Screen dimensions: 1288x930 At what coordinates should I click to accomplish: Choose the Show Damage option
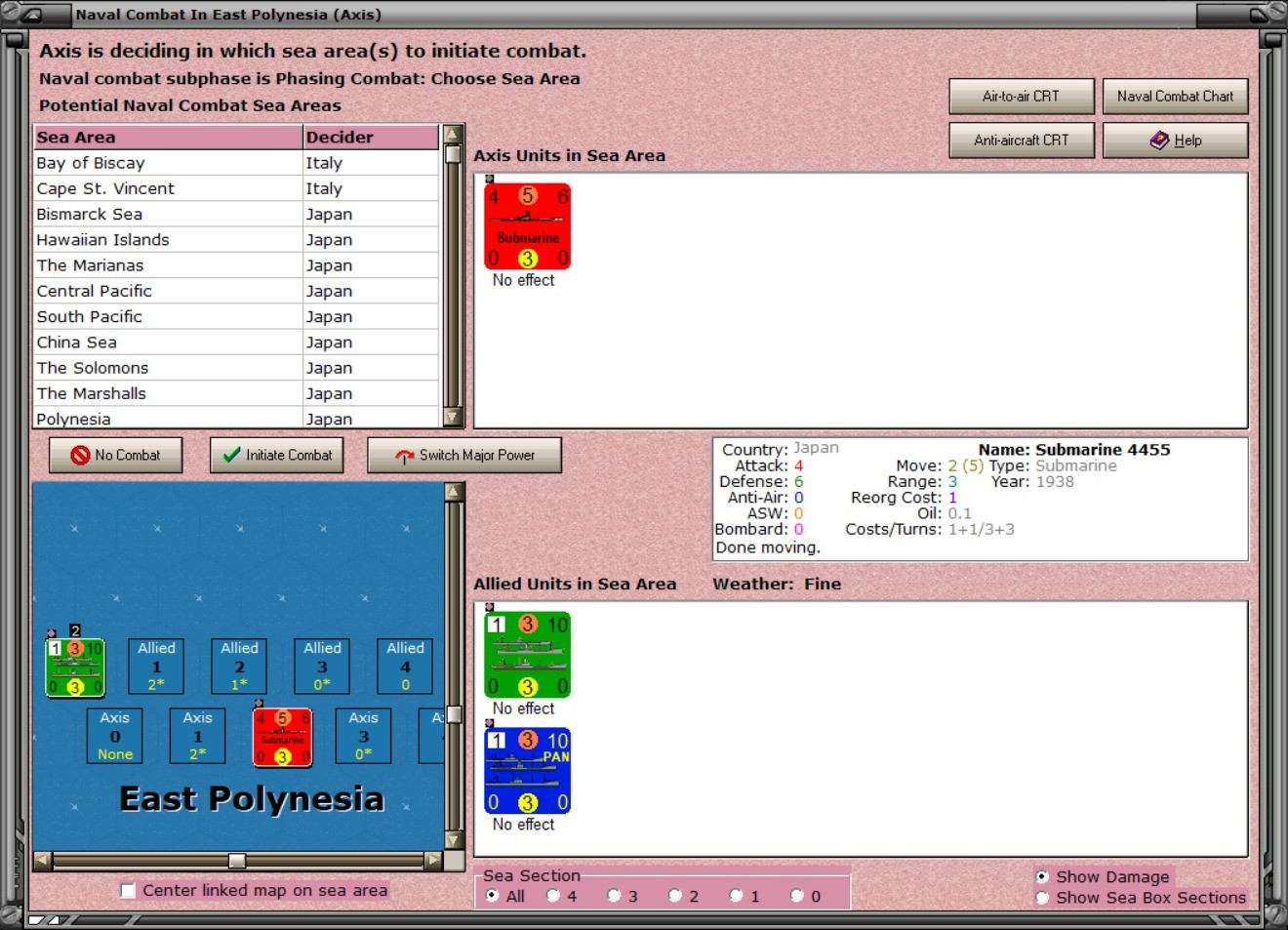1042,876
